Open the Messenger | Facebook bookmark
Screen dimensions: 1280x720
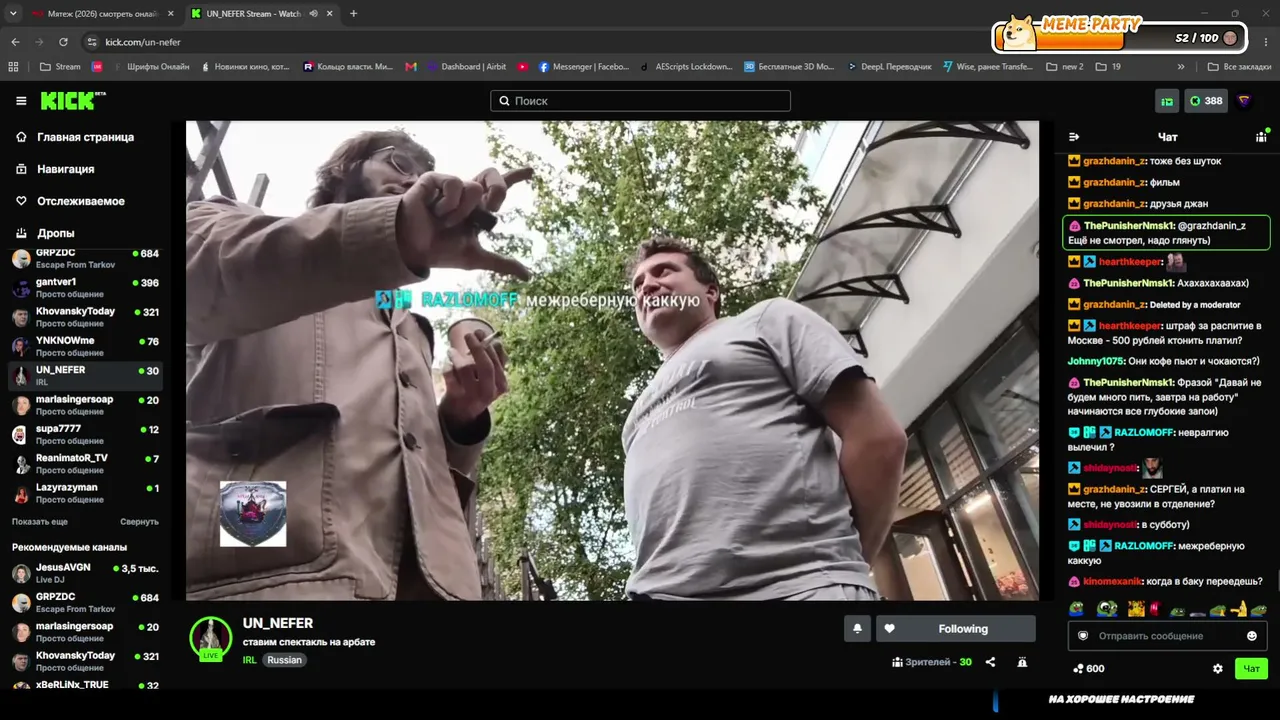coord(584,67)
